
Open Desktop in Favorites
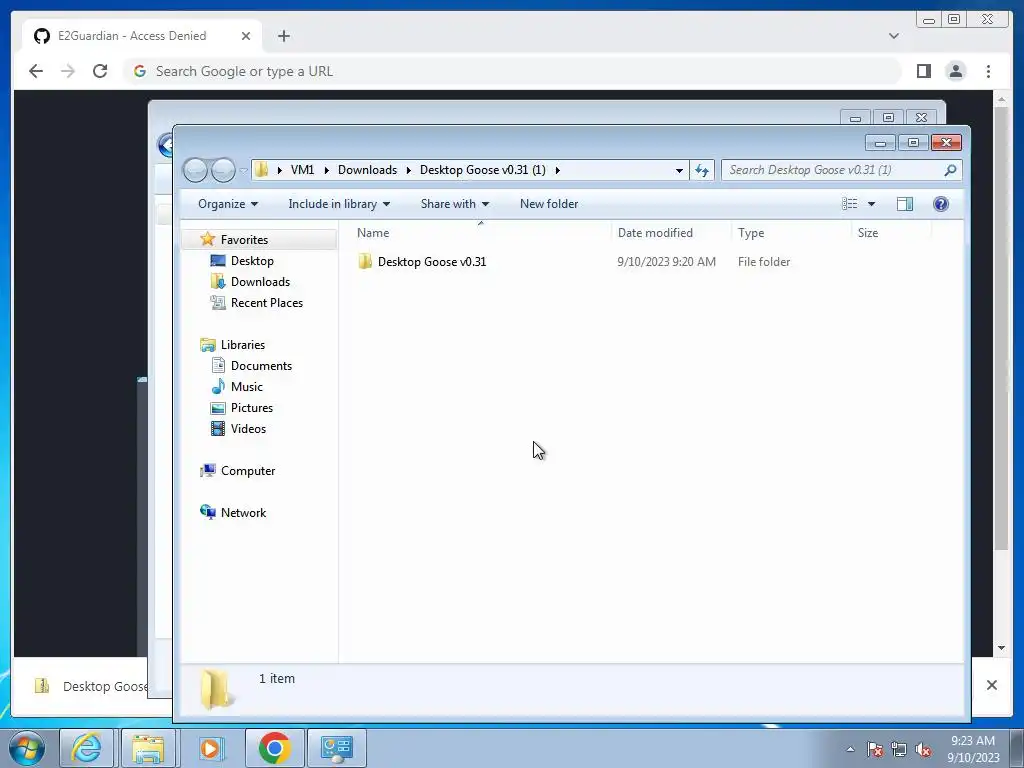coord(252,261)
